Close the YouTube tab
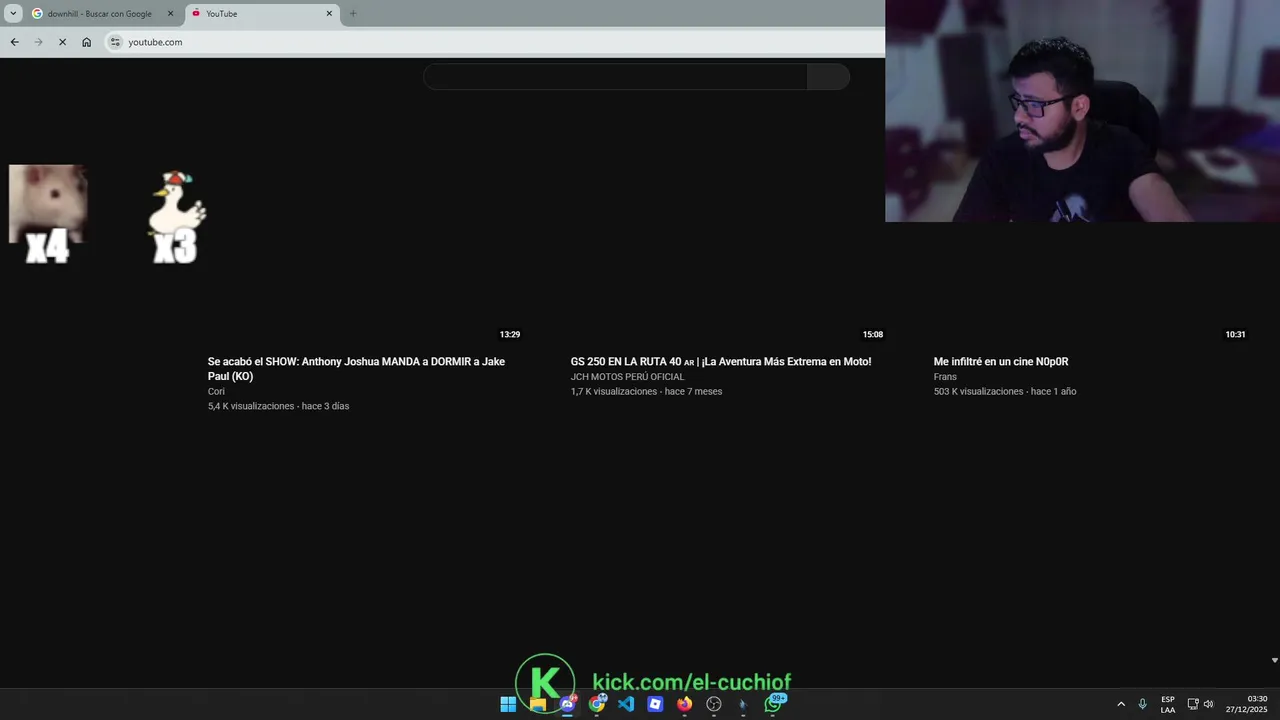This screenshot has width=1280, height=720. tap(329, 14)
